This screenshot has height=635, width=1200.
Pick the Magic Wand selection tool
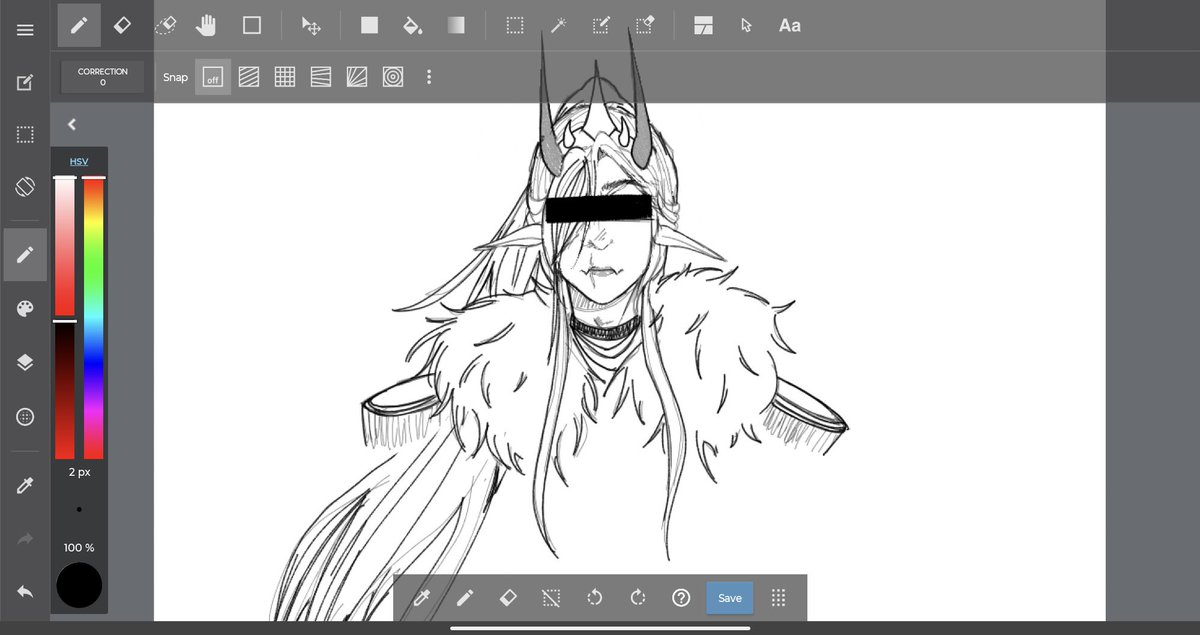[557, 25]
